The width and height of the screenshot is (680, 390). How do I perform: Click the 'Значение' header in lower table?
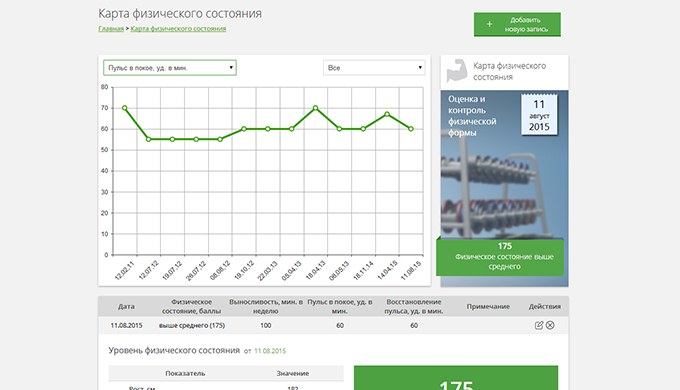click(293, 373)
